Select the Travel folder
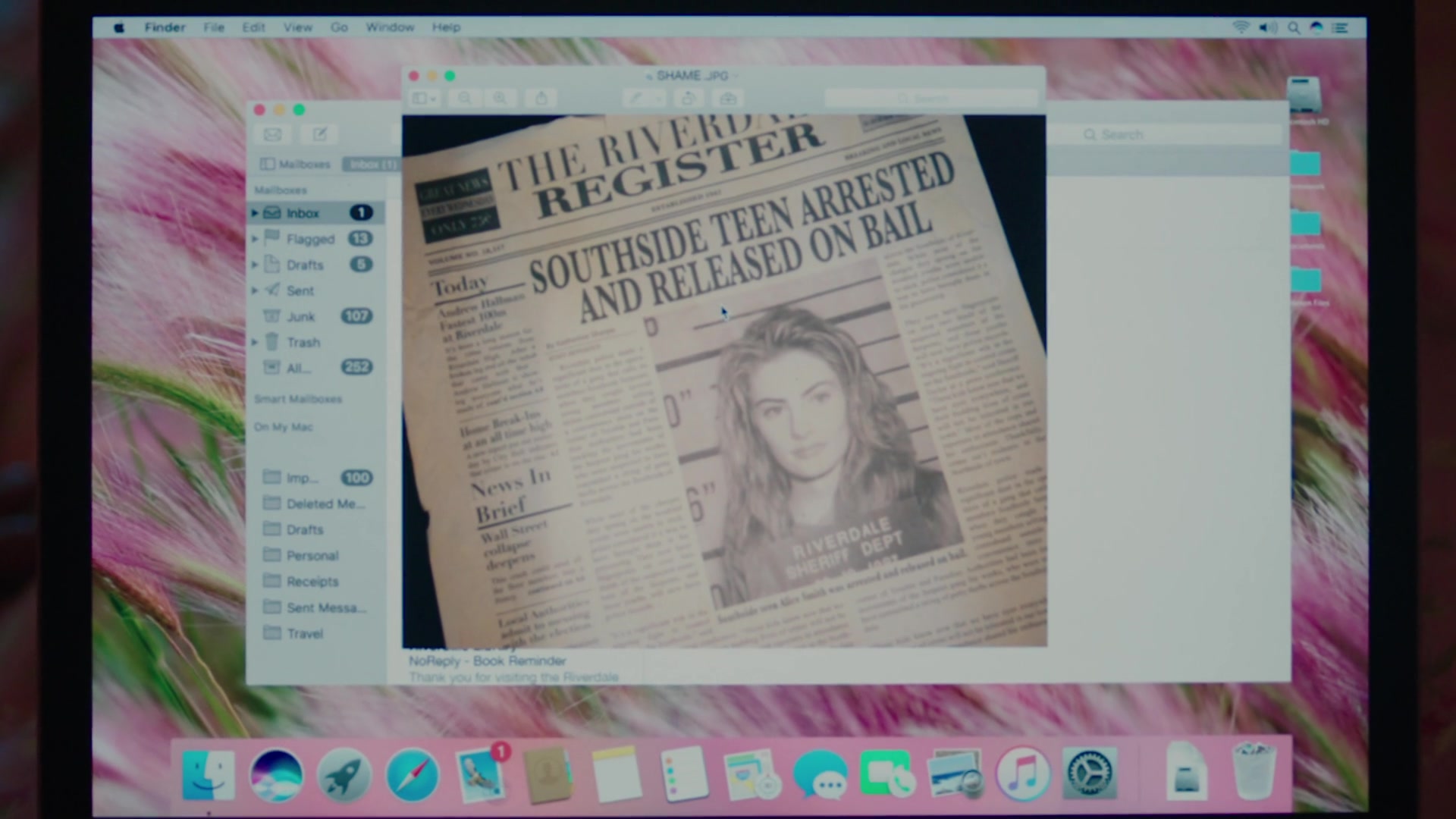This screenshot has width=1456, height=819. click(317, 633)
